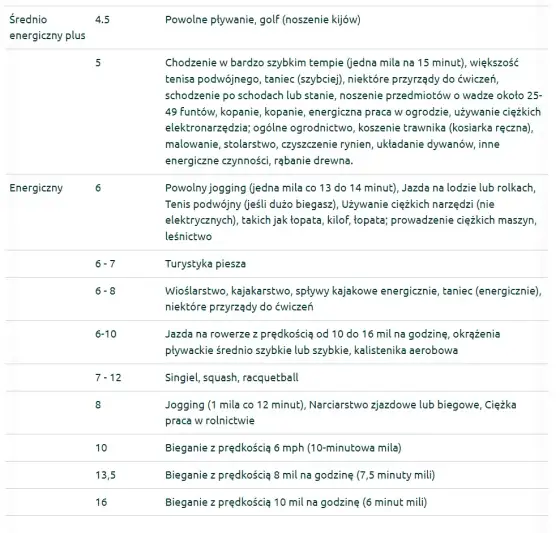
Task: Click the '6-10' MET range cell
Action: point(106,334)
